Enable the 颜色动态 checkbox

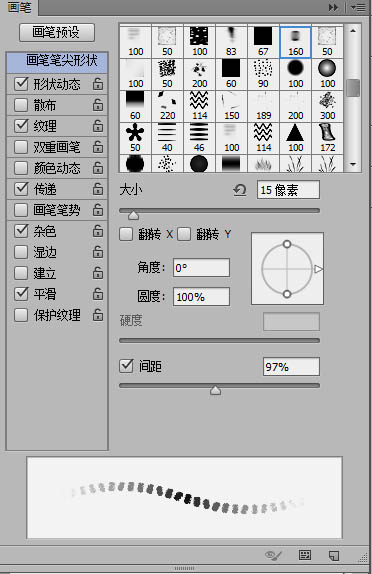[21, 168]
